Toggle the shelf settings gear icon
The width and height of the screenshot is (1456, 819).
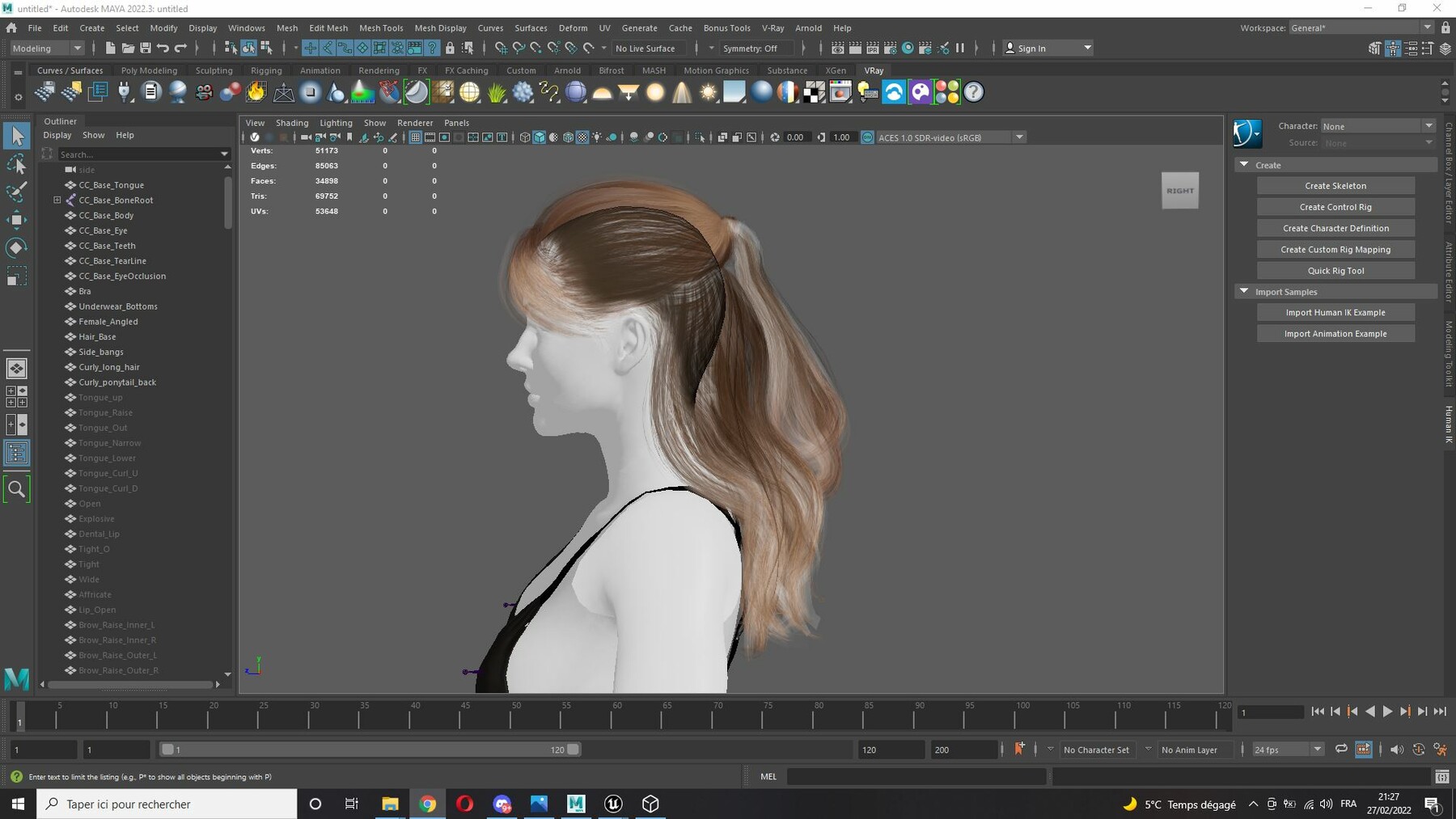[x=18, y=97]
